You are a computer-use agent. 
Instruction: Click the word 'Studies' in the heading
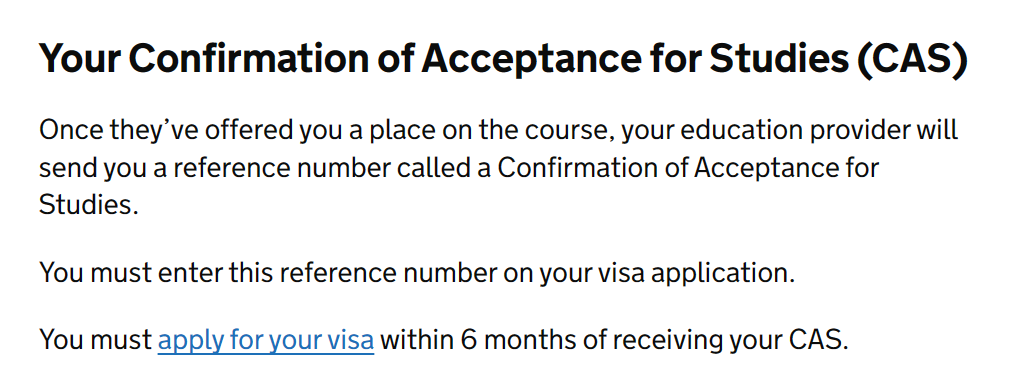click(778, 59)
